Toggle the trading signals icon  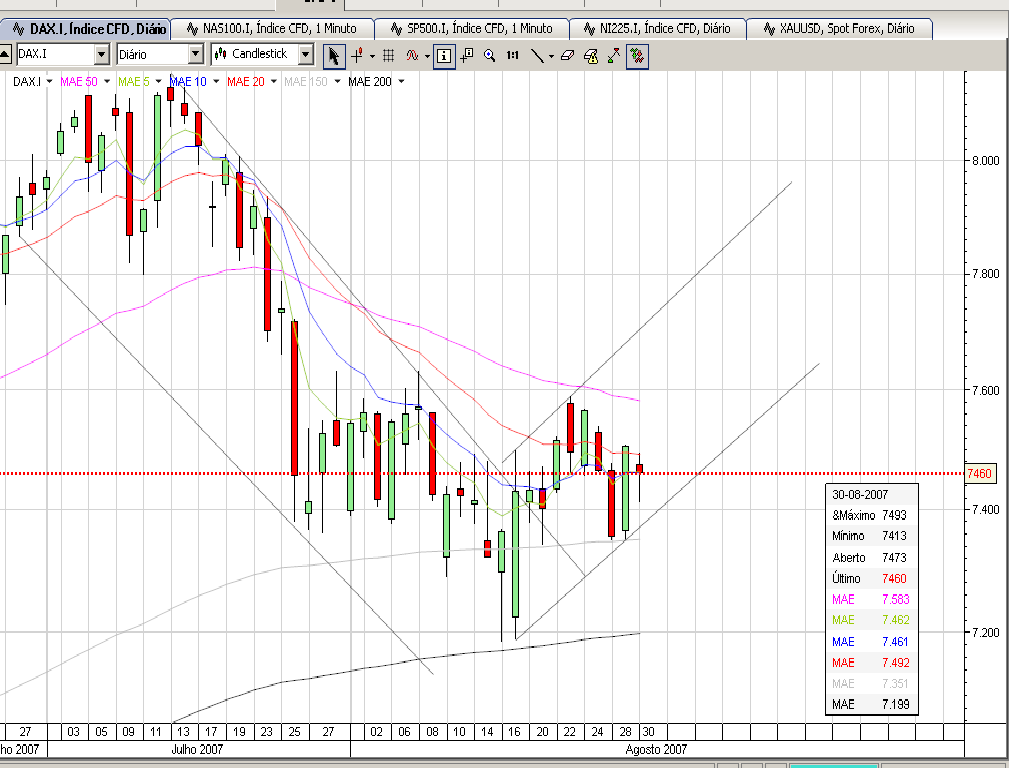point(637,56)
